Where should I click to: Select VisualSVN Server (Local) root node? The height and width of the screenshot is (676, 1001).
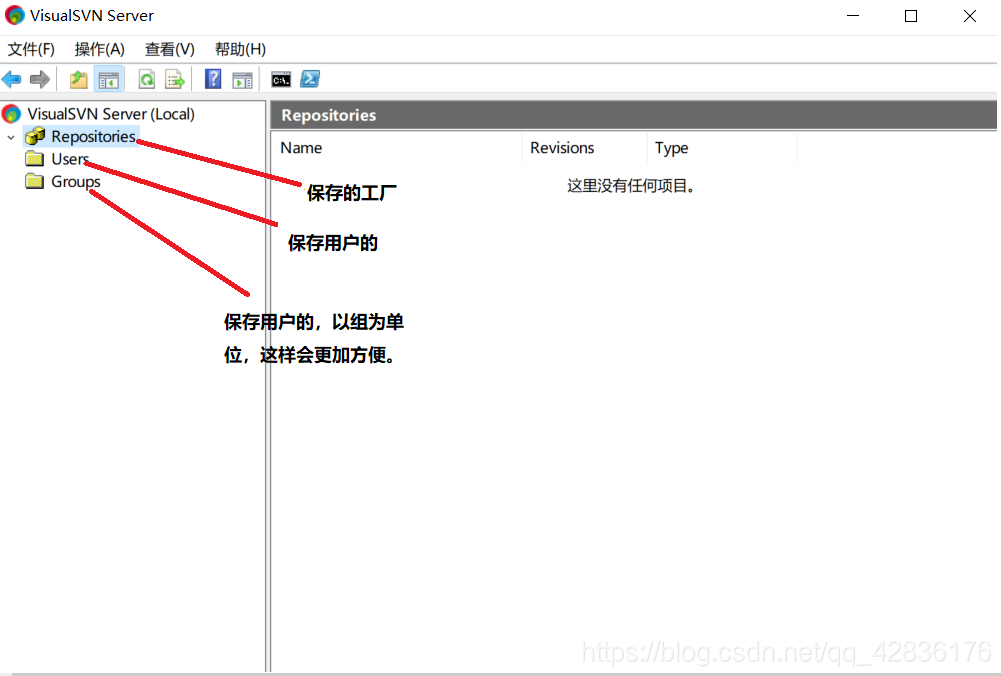[x=111, y=114]
